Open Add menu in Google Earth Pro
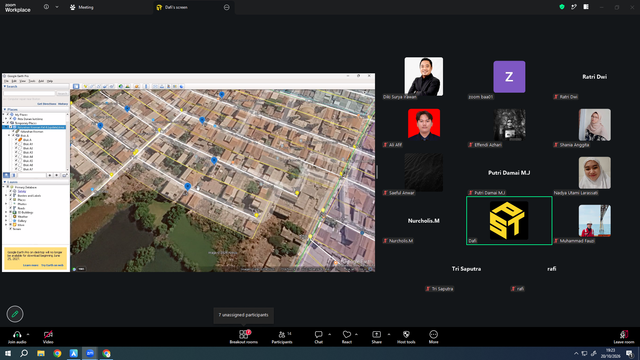This screenshot has height=360, width=640. tap(41, 81)
